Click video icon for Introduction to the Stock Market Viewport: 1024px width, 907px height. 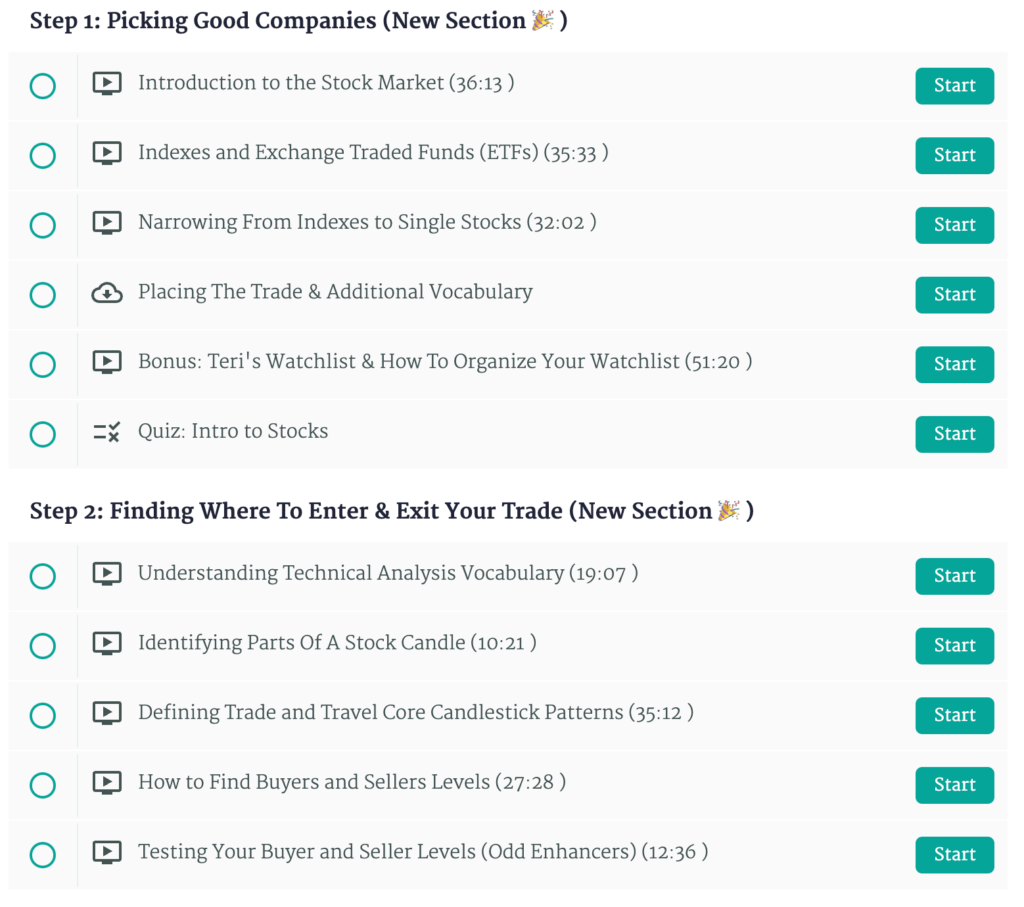click(107, 84)
